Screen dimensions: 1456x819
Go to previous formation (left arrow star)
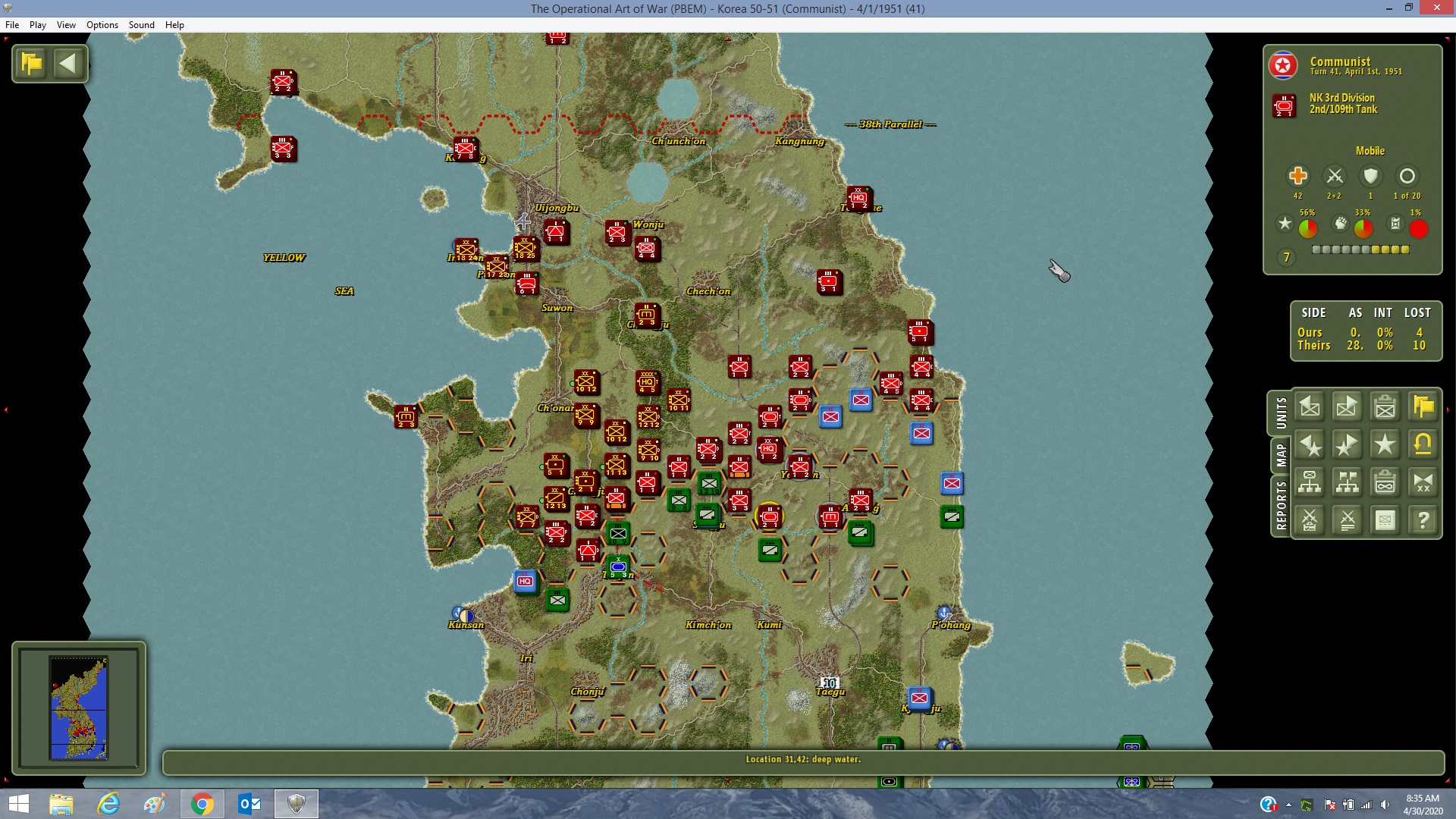pos(1310,445)
